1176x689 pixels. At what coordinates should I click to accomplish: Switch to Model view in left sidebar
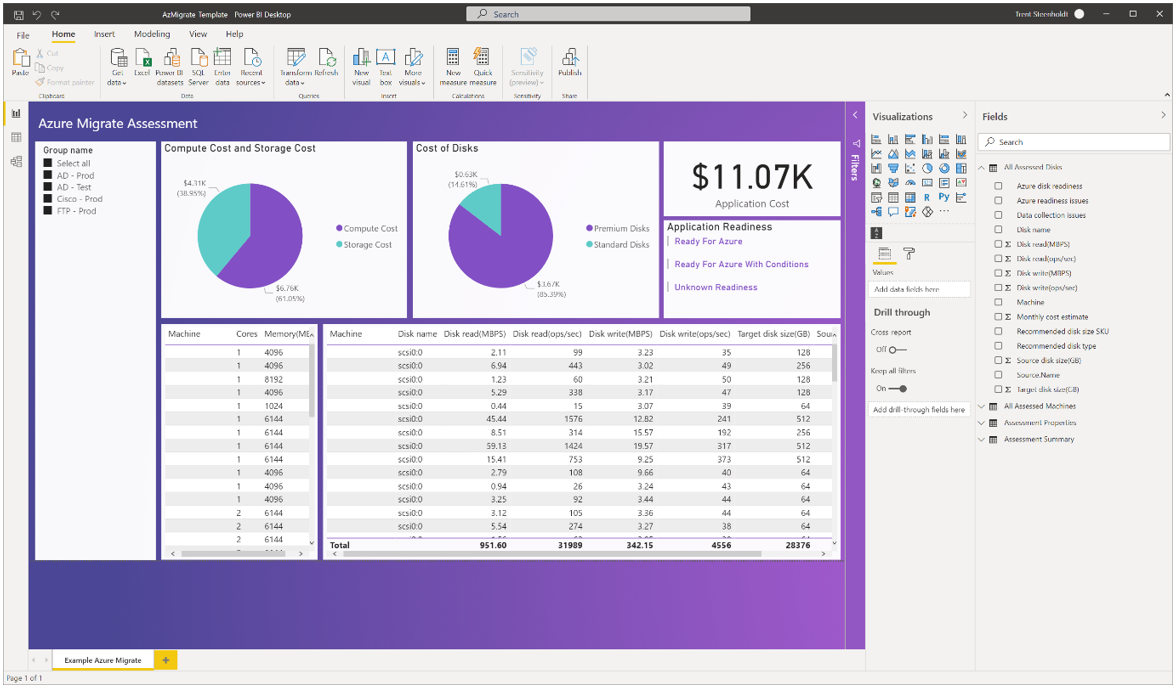pyautogui.click(x=16, y=161)
